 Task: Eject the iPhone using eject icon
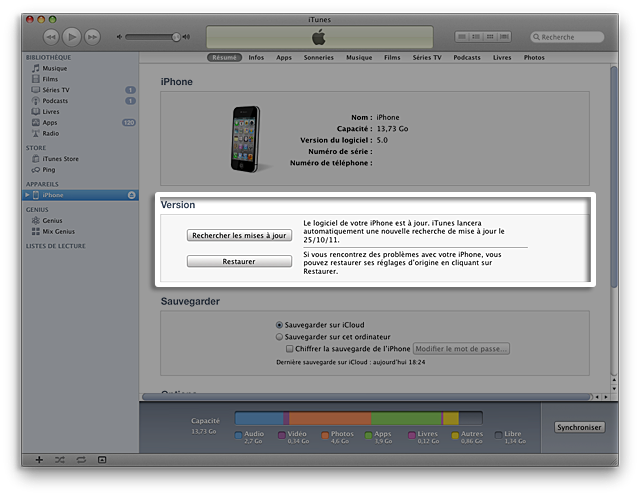point(131,195)
